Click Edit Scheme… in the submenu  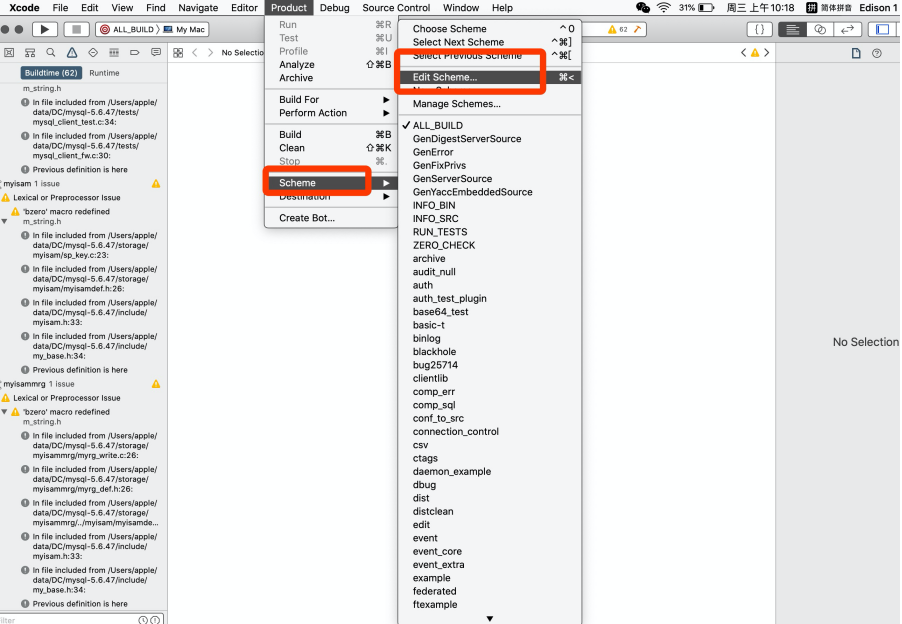point(490,77)
